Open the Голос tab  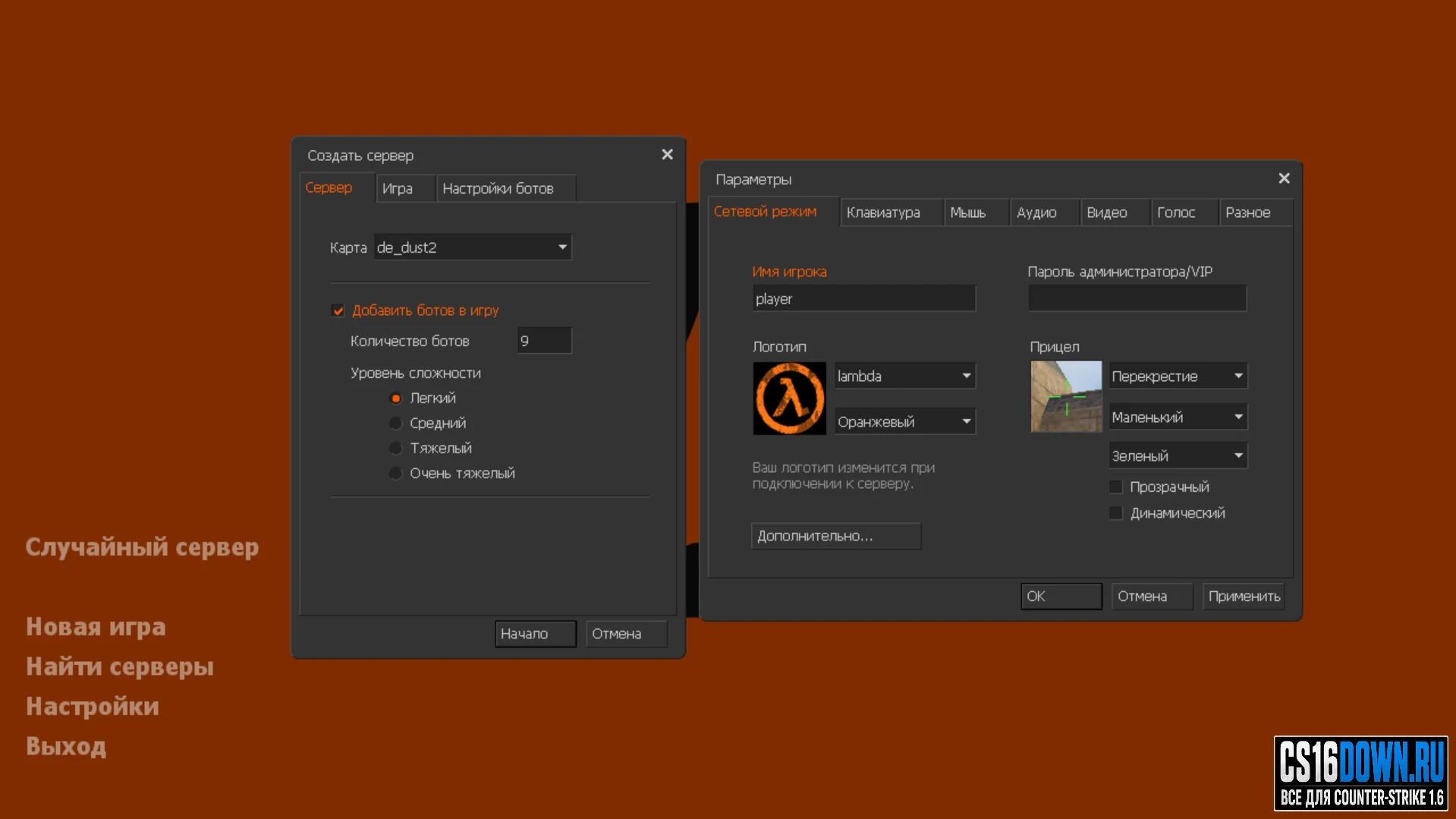(x=1184, y=213)
